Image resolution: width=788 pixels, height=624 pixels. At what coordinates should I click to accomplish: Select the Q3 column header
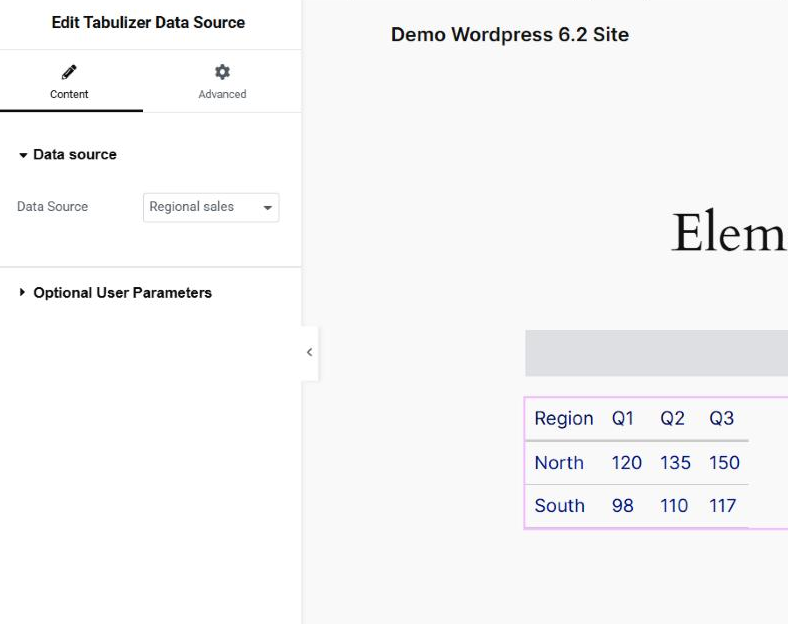click(721, 418)
